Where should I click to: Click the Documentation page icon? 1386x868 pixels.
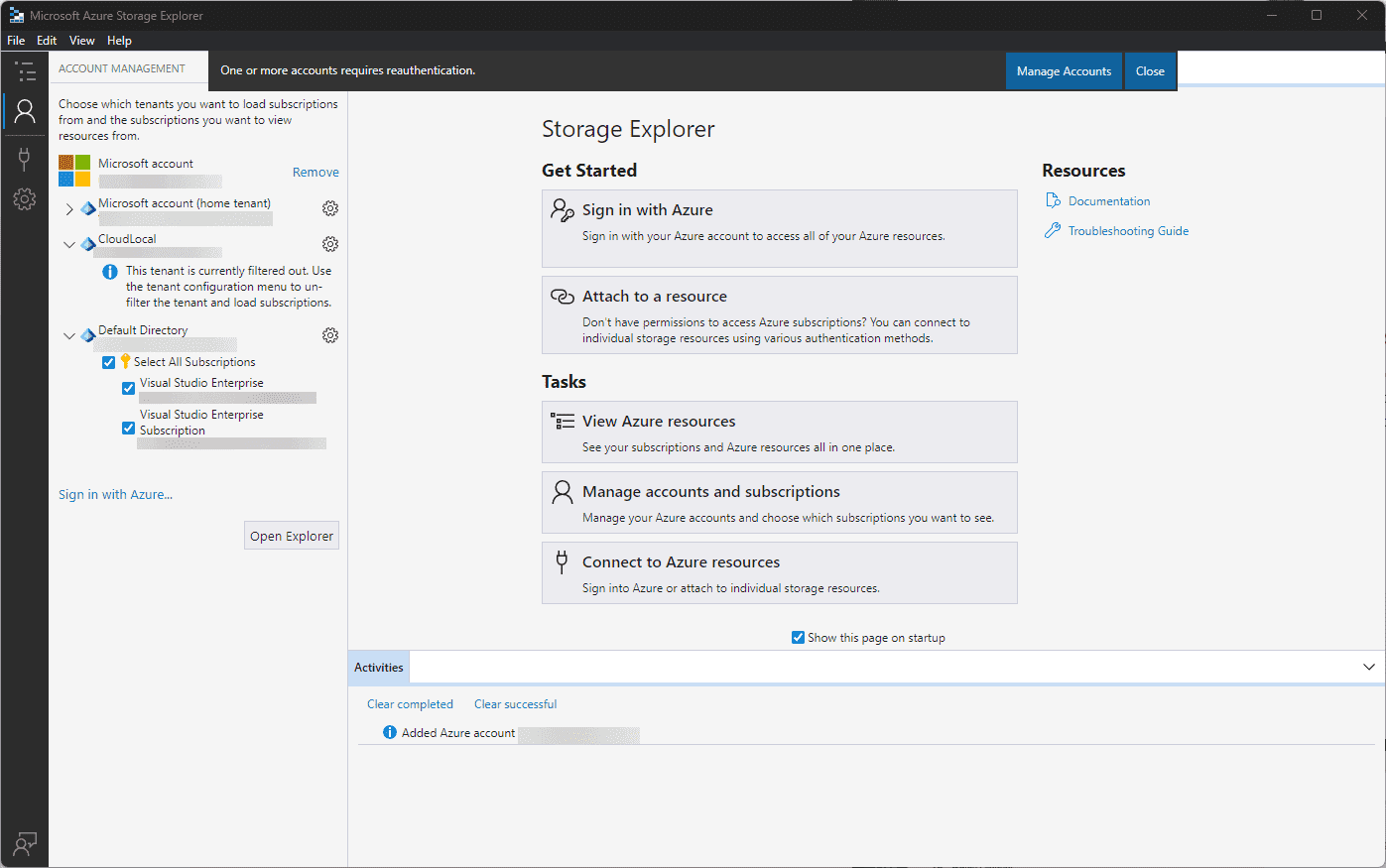[1054, 200]
